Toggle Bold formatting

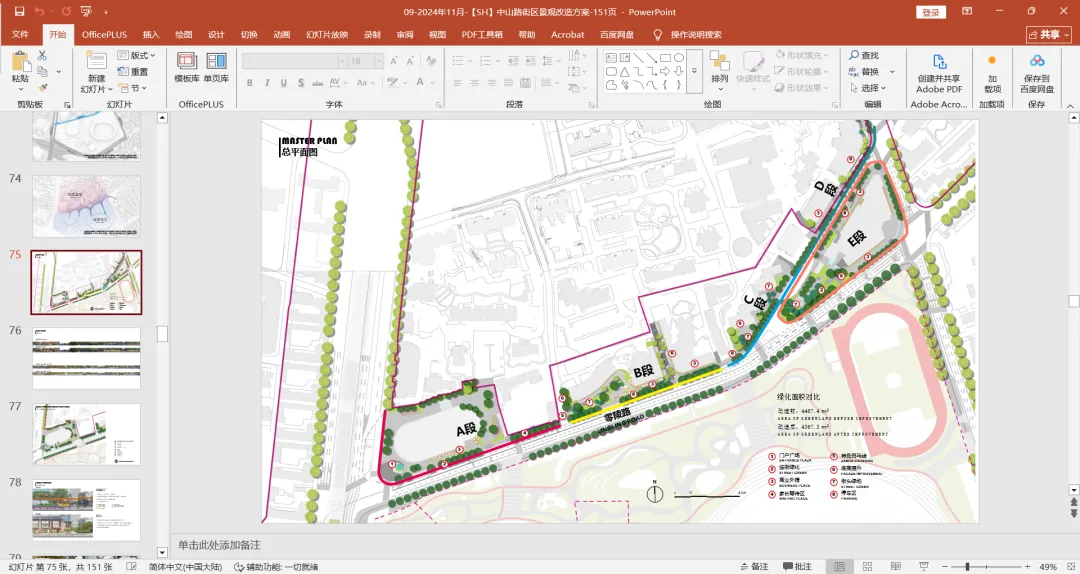249,83
